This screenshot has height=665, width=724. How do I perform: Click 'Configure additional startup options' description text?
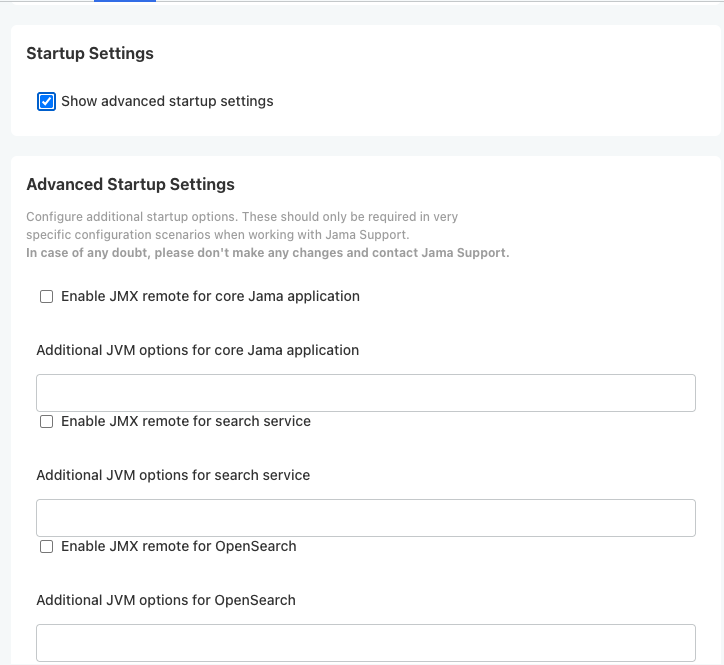tap(132, 217)
